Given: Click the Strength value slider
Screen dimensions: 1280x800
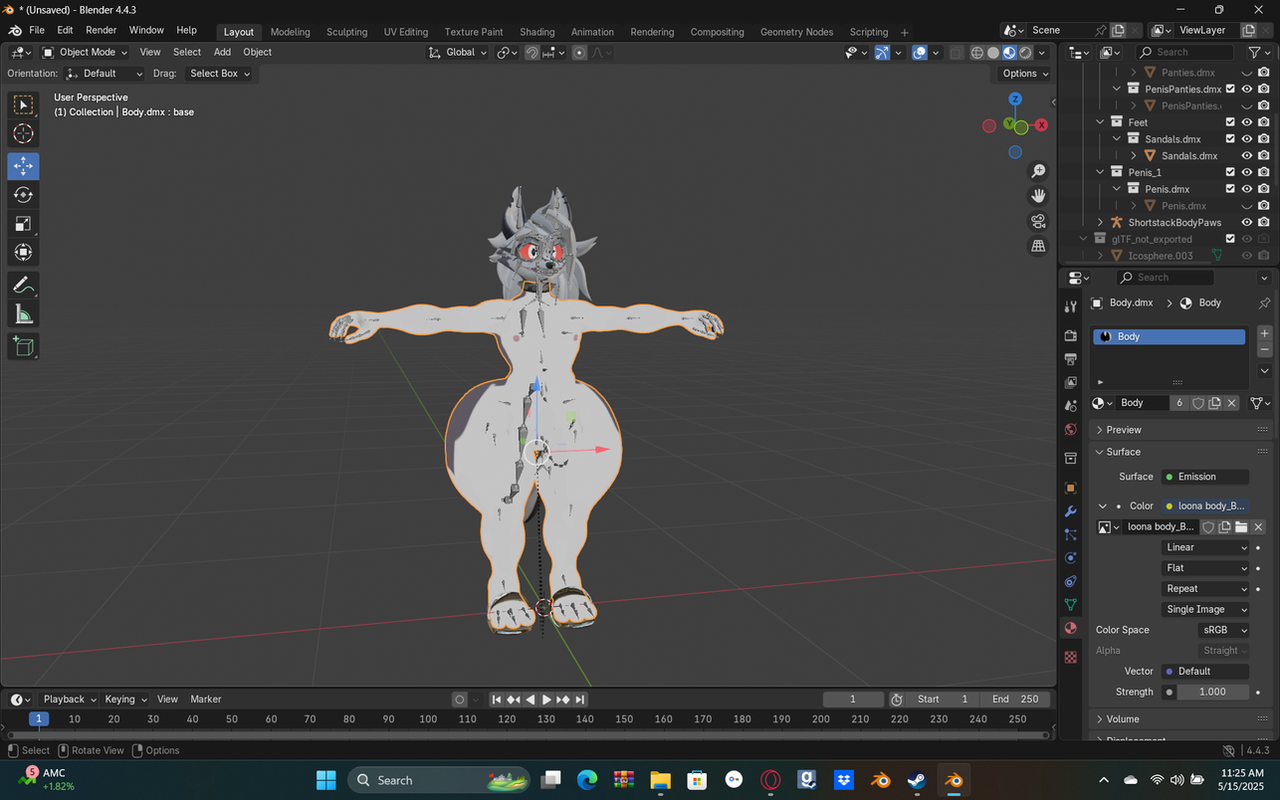Looking at the screenshot, I should tap(1213, 692).
